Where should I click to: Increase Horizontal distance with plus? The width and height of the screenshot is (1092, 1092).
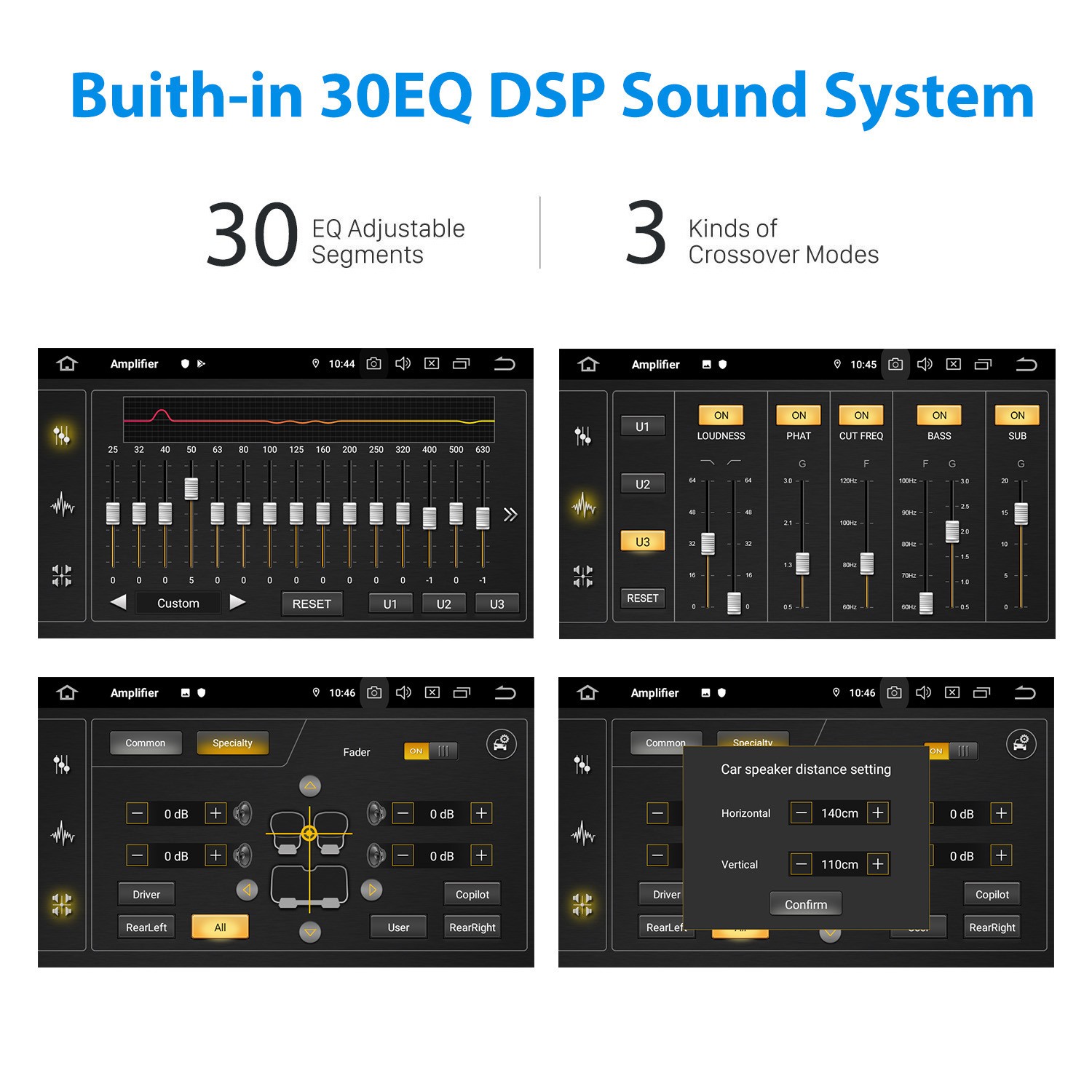tap(878, 812)
